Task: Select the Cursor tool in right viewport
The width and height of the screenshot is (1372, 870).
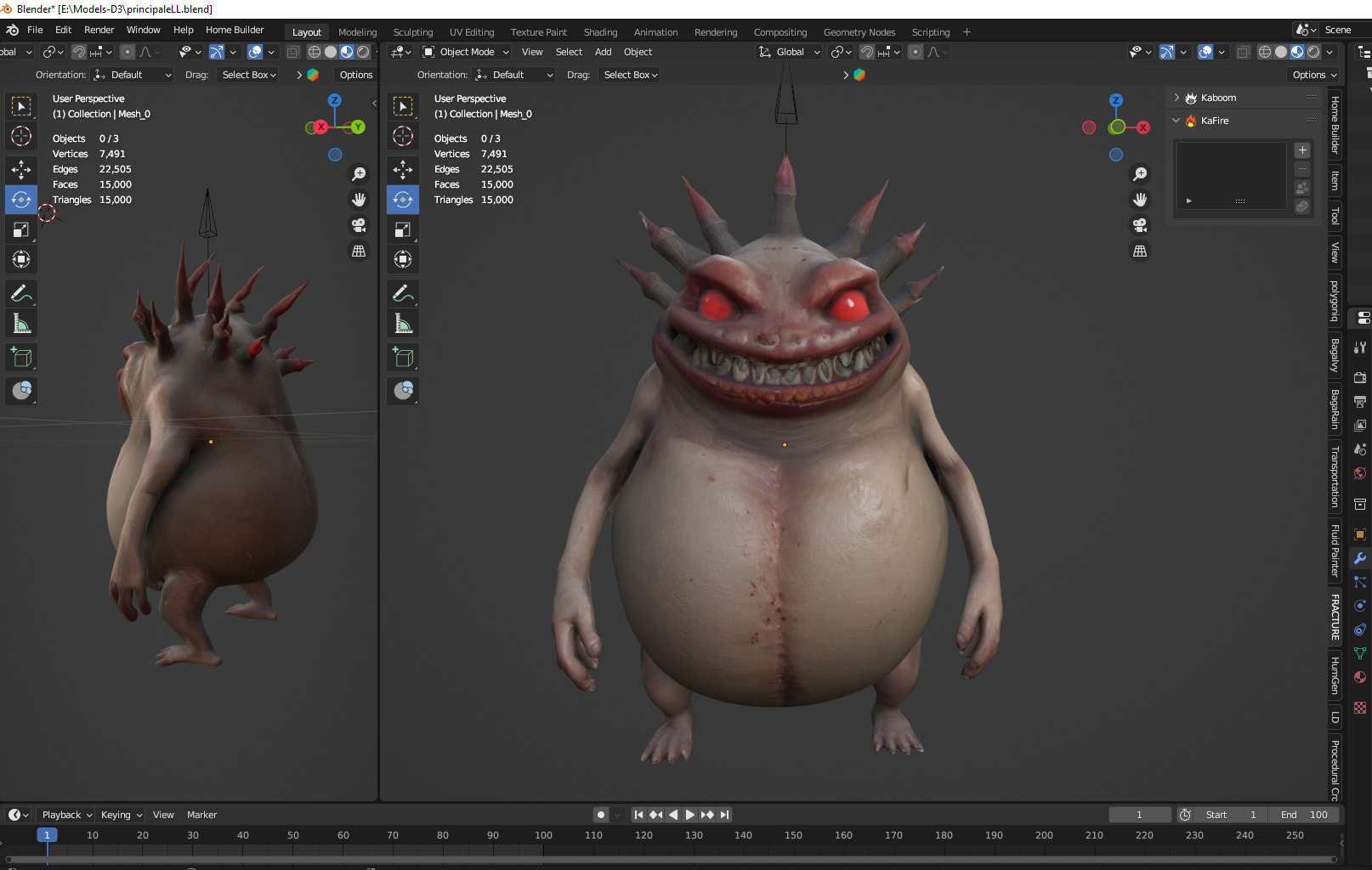Action: pos(403,136)
